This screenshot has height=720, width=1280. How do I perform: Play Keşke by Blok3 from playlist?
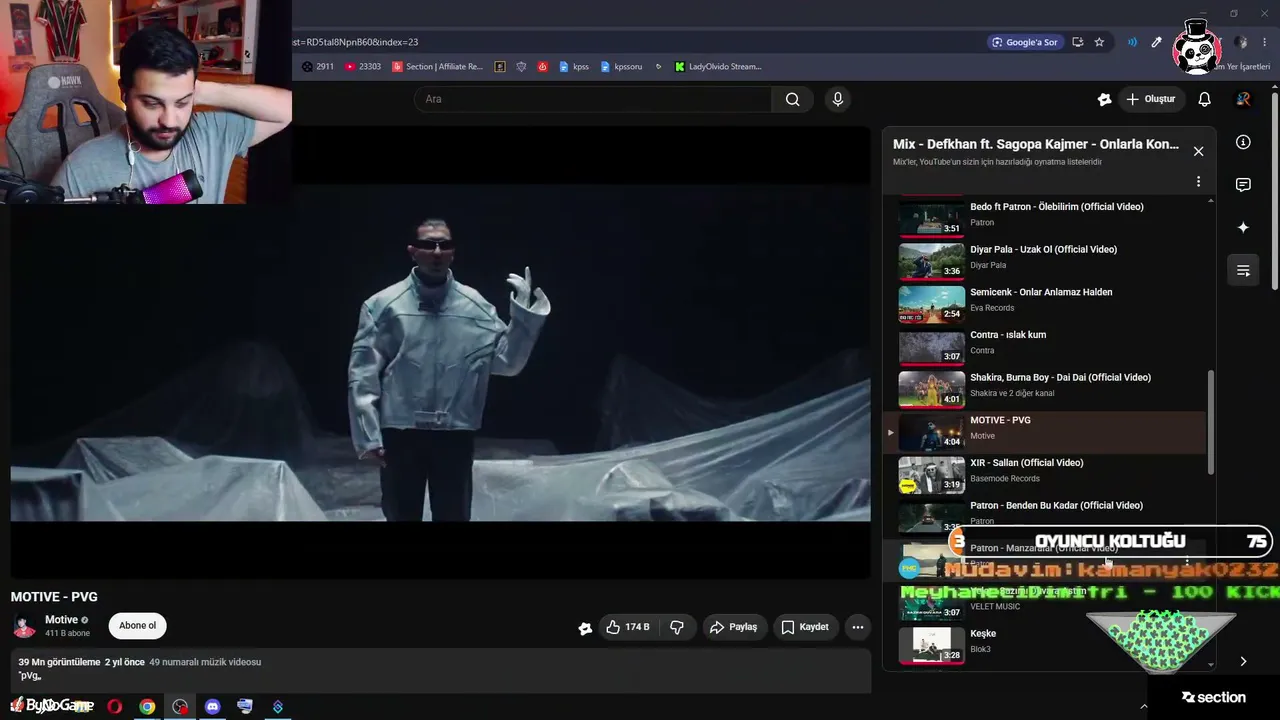pyautogui.click(x=1046, y=645)
